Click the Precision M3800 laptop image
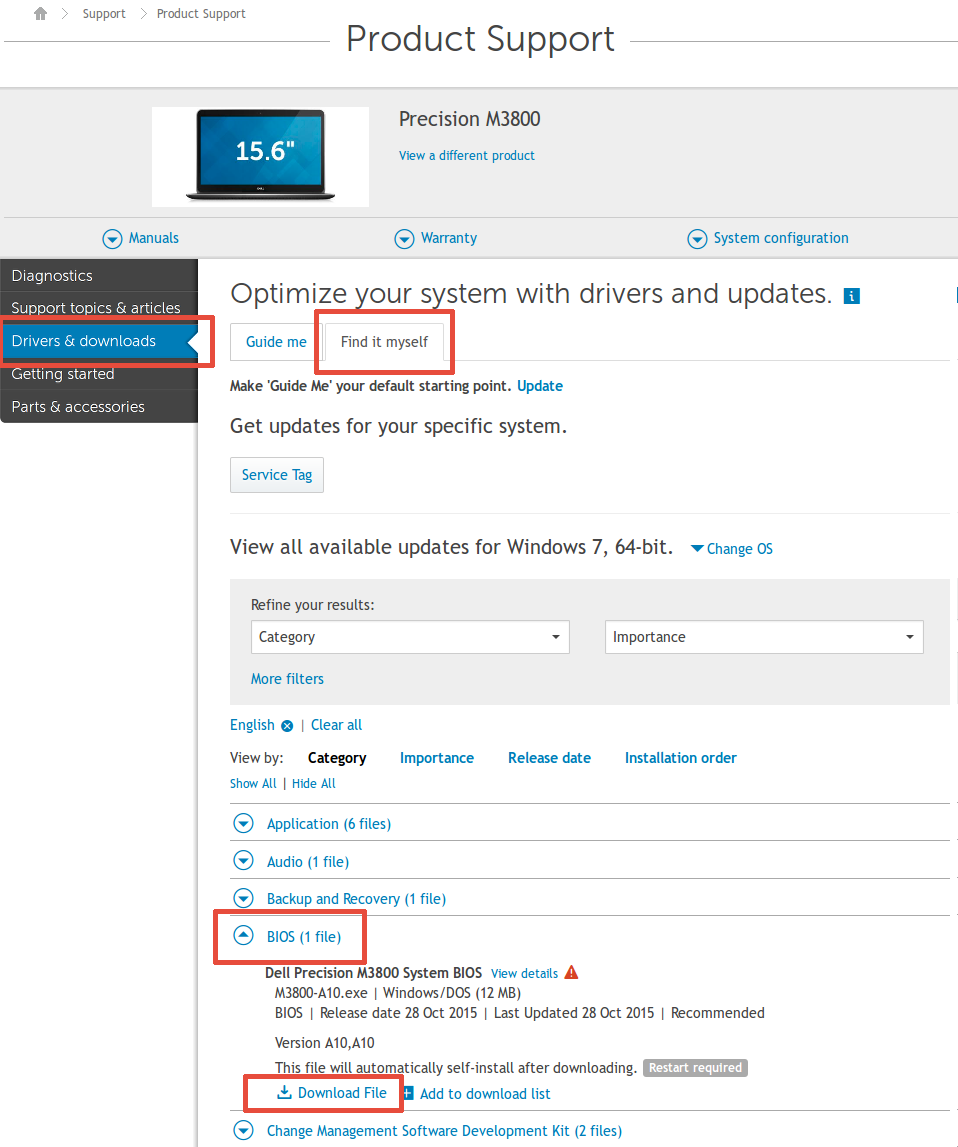958x1147 pixels. point(260,157)
